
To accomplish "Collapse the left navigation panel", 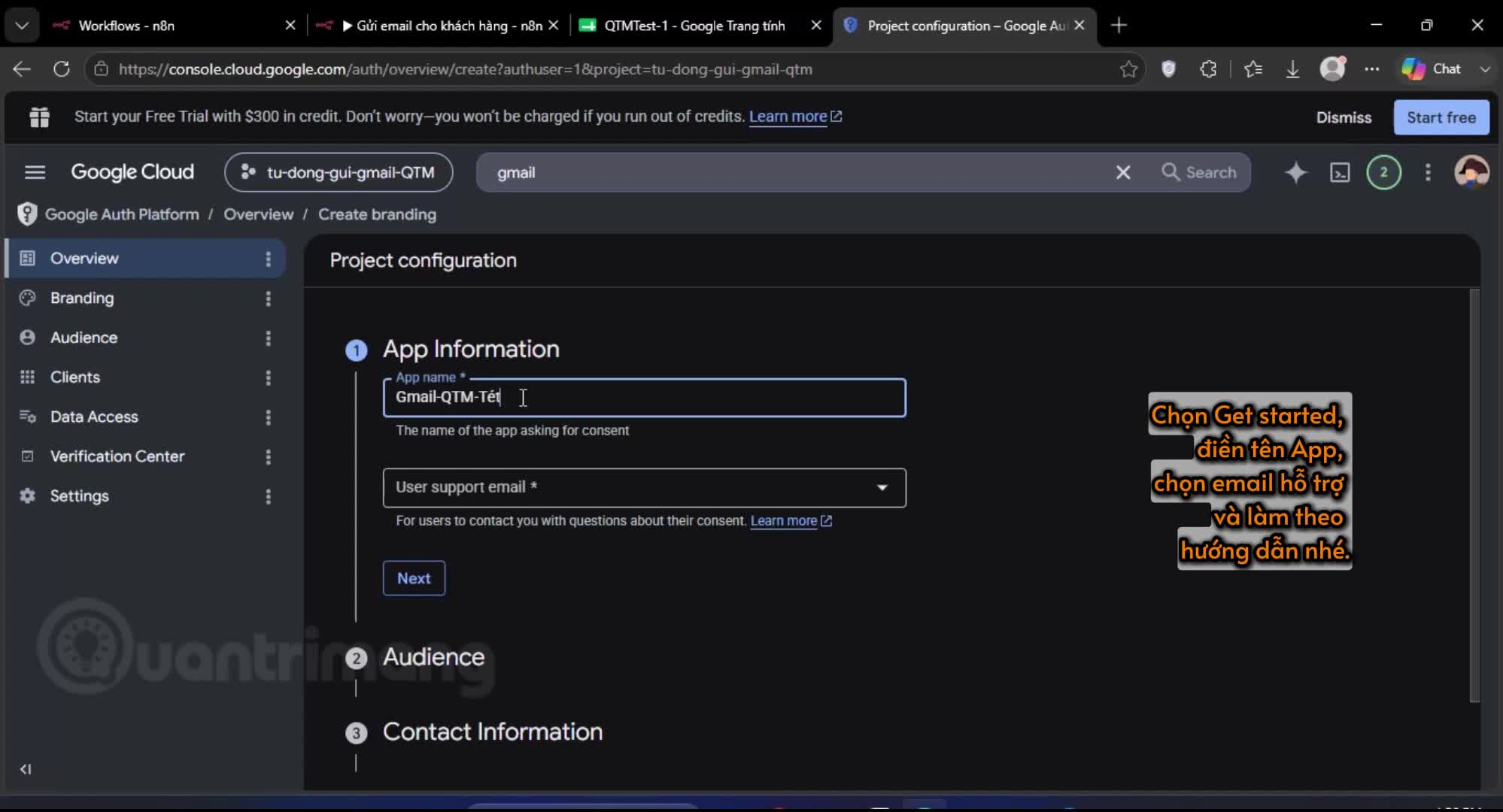I will (x=26, y=768).
